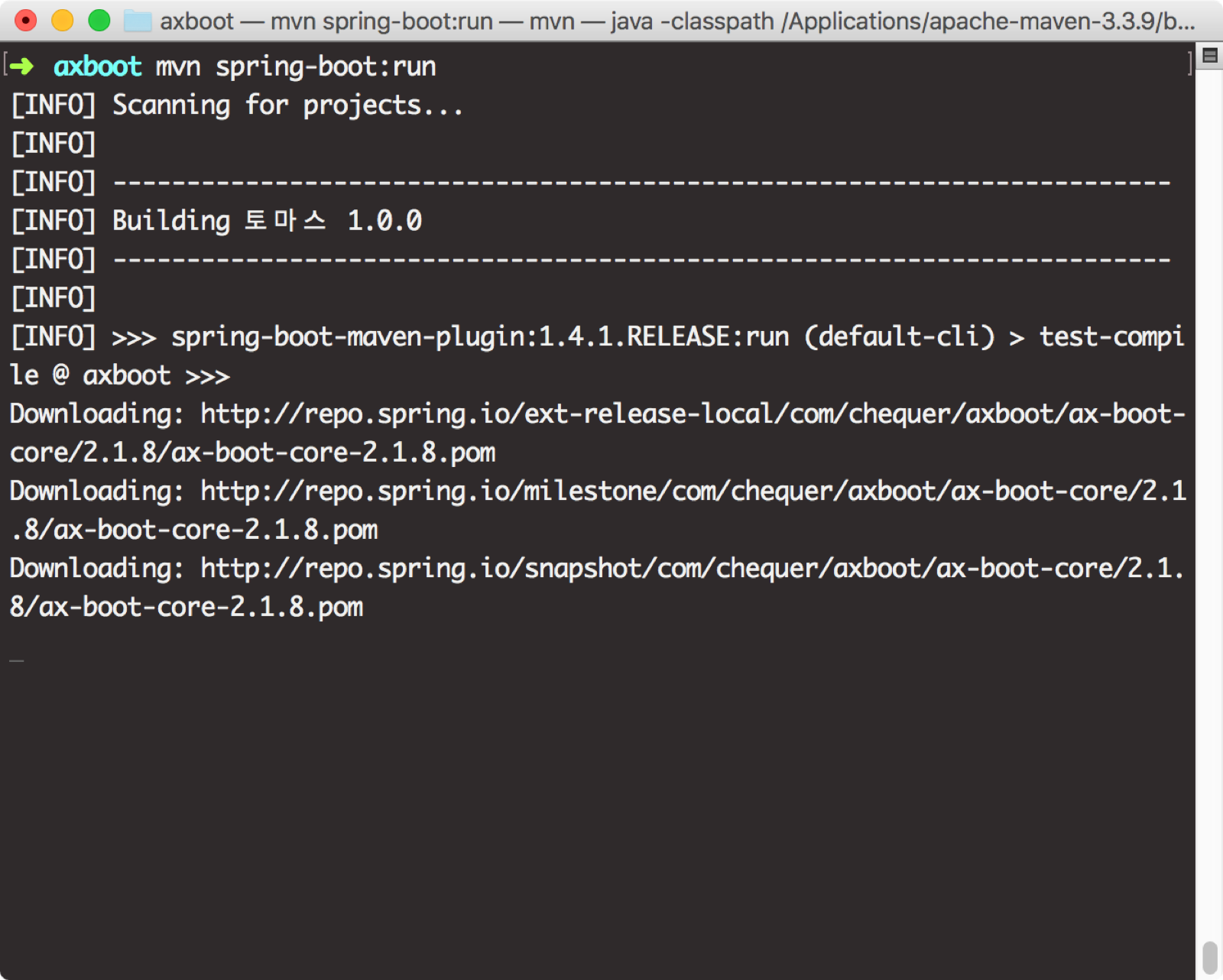Click 'spring-boot-maven-plugin:1.4.1.RELEASE:run' text
This screenshot has width=1223, height=980.
pyautogui.click(x=480, y=336)
